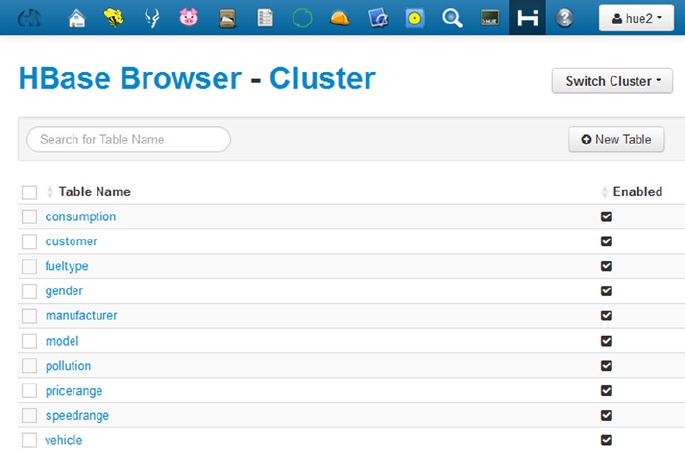This screenshot has height=456, width=685.
Task: Open the Switch Cluster dropdown
Action: pyautogui.click(x=612, y=81)
